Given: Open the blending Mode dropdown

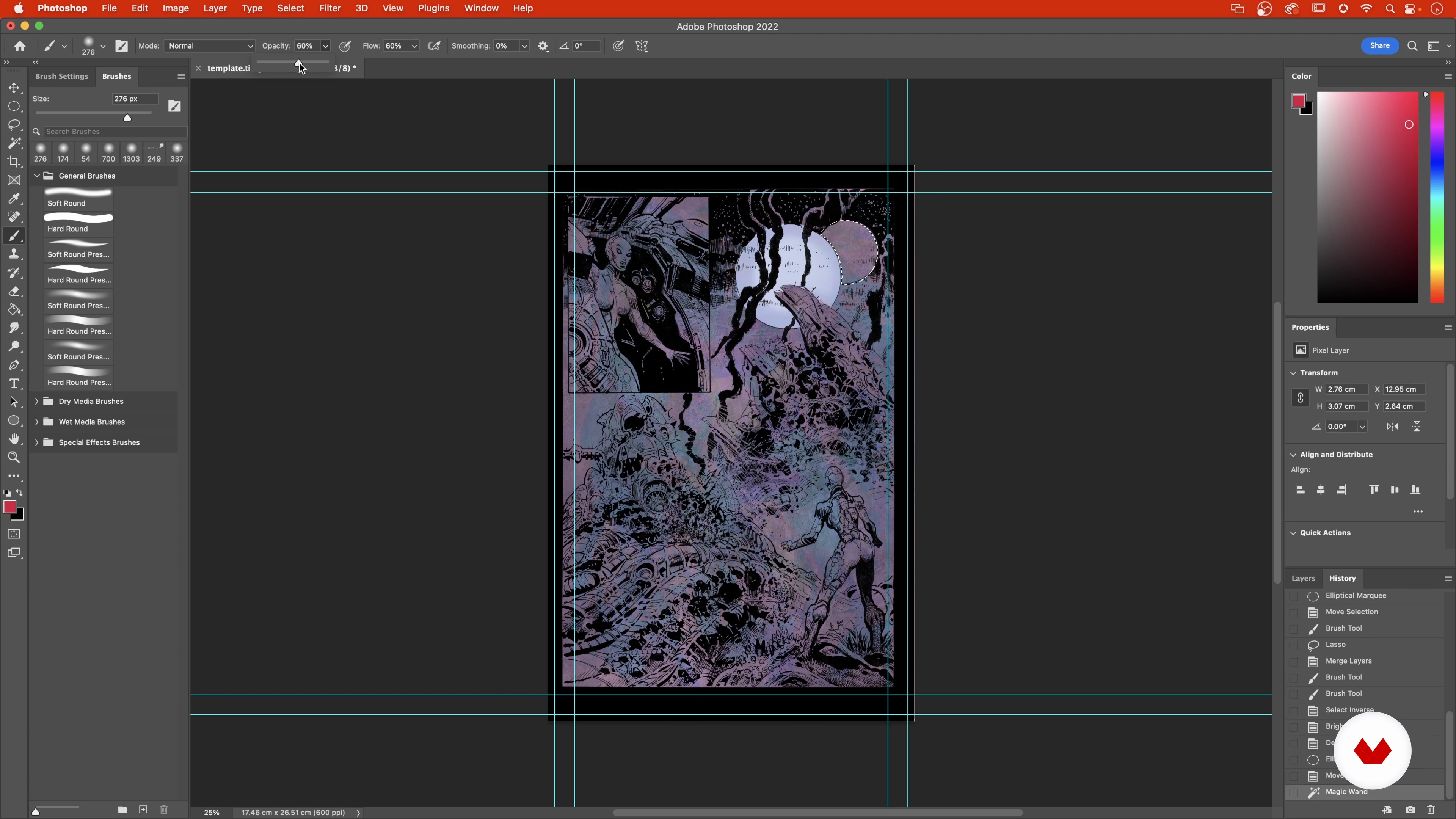Looking at the screenshot, I should [x=210, y=46].
